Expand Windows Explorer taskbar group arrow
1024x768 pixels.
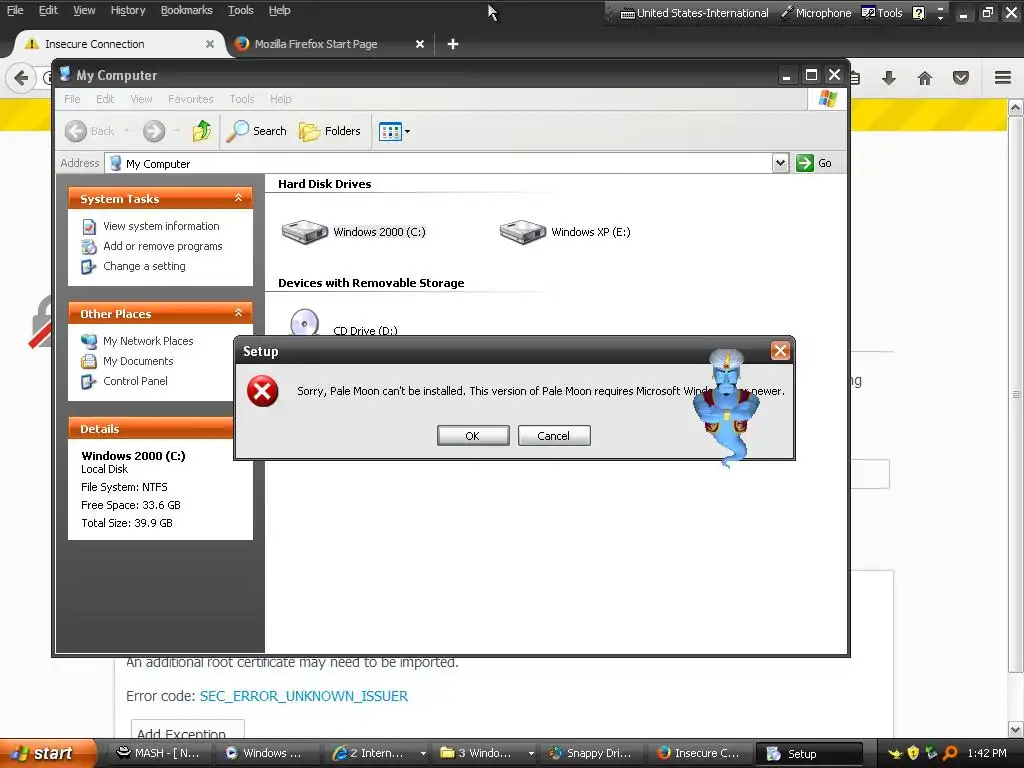point(531,754)
